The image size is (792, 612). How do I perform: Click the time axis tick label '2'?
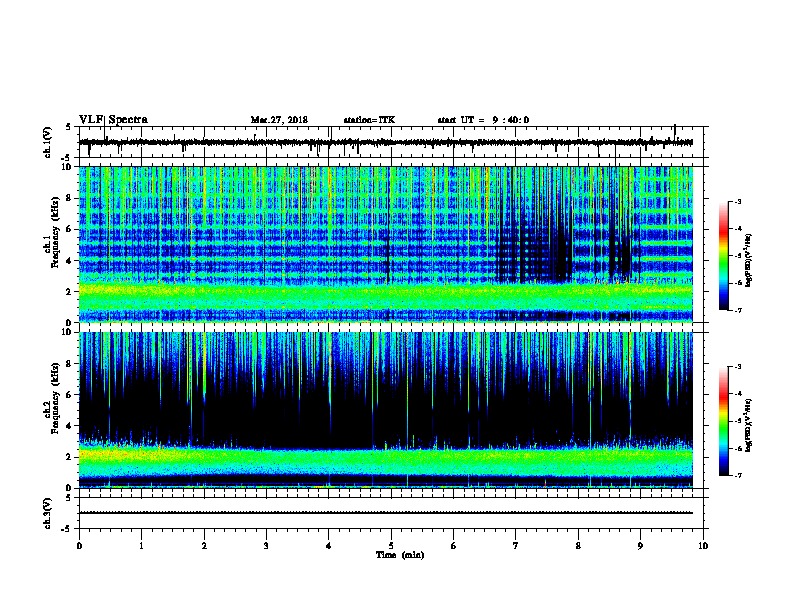204,546
